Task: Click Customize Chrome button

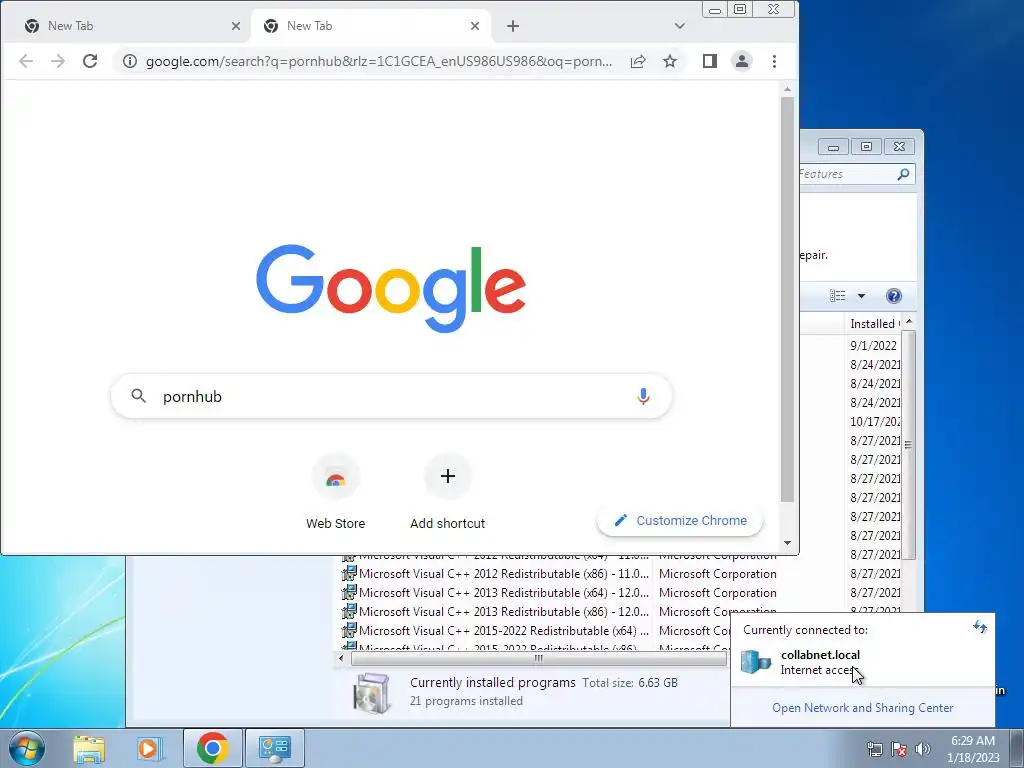Action: (680, 520)
